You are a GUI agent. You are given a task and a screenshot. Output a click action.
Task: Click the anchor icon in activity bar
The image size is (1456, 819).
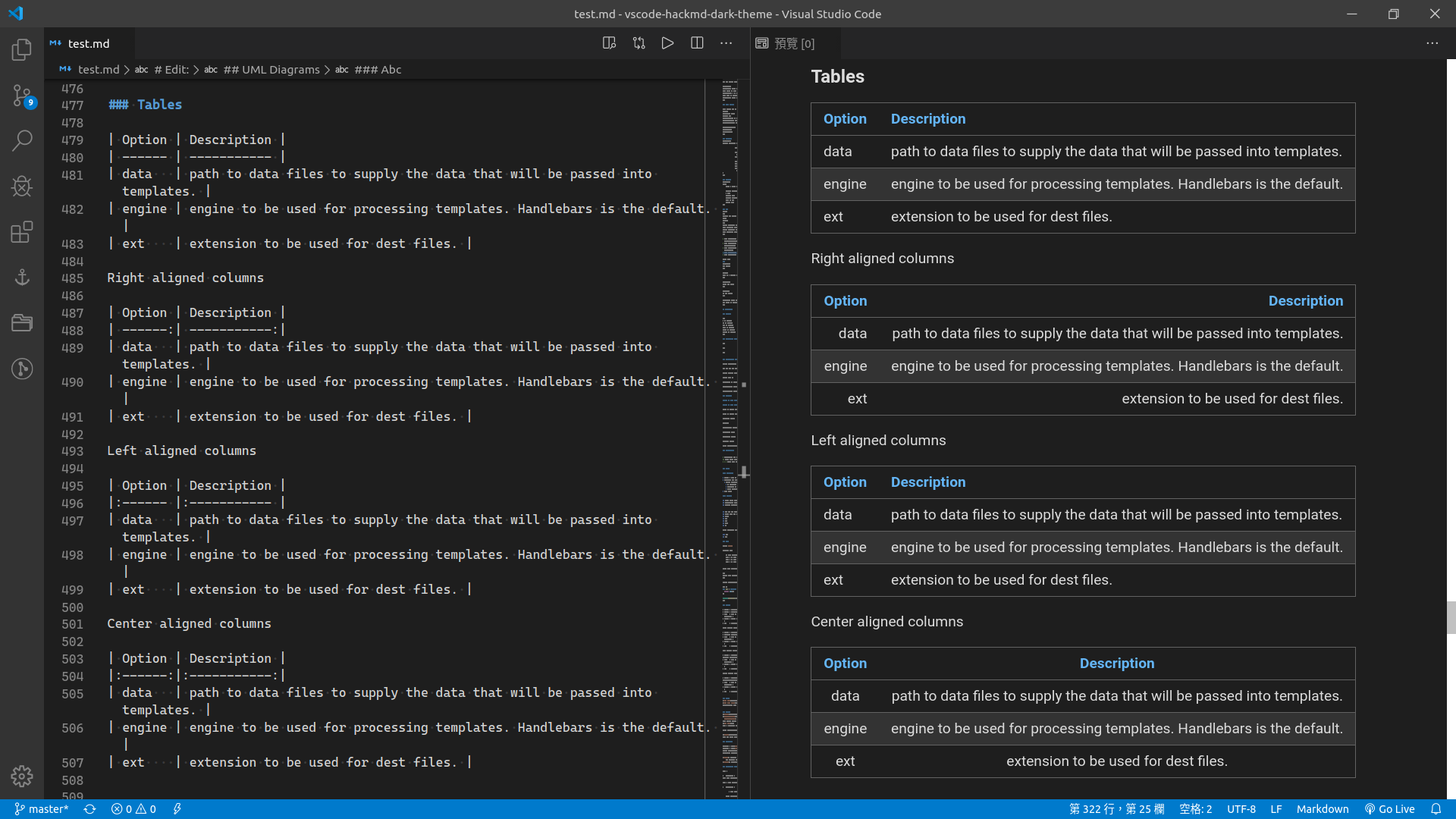(x=22, y=277)
